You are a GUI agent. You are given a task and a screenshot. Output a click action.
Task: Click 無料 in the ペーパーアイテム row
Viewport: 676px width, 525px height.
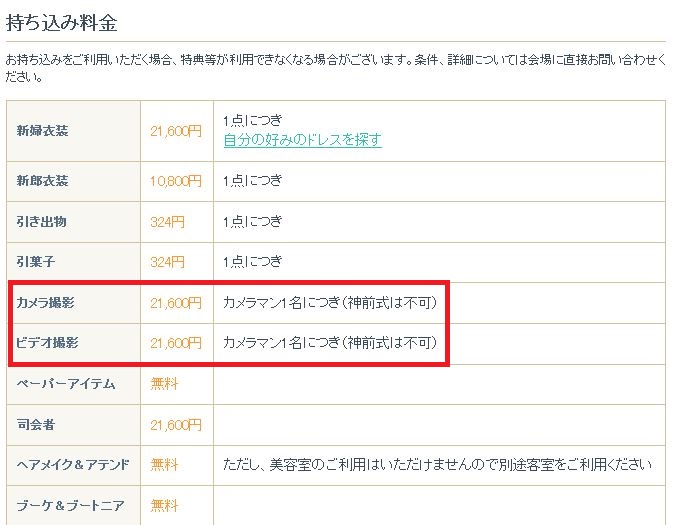(x=164, y=383)
